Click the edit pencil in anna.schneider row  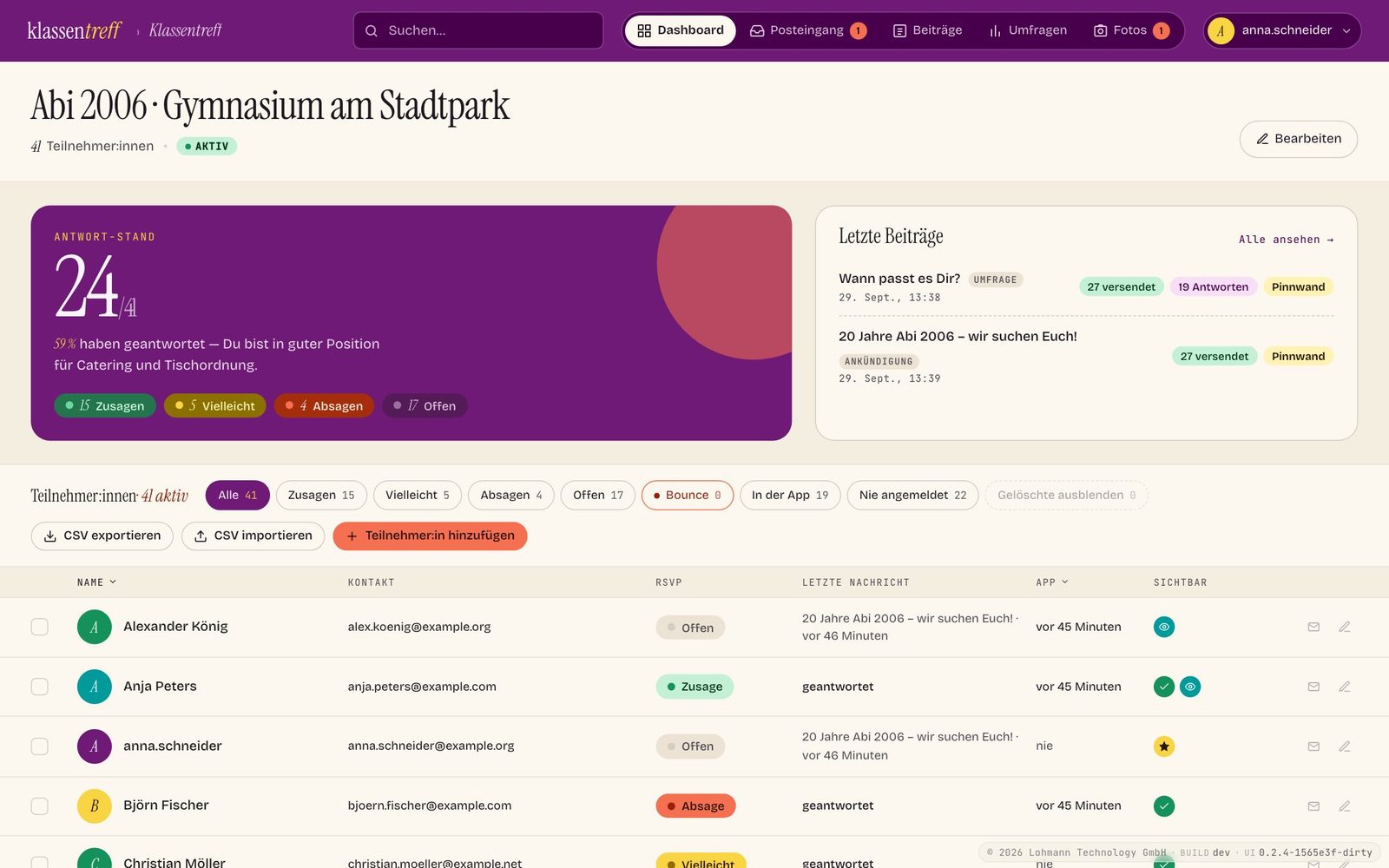(x=1344, y=746)
